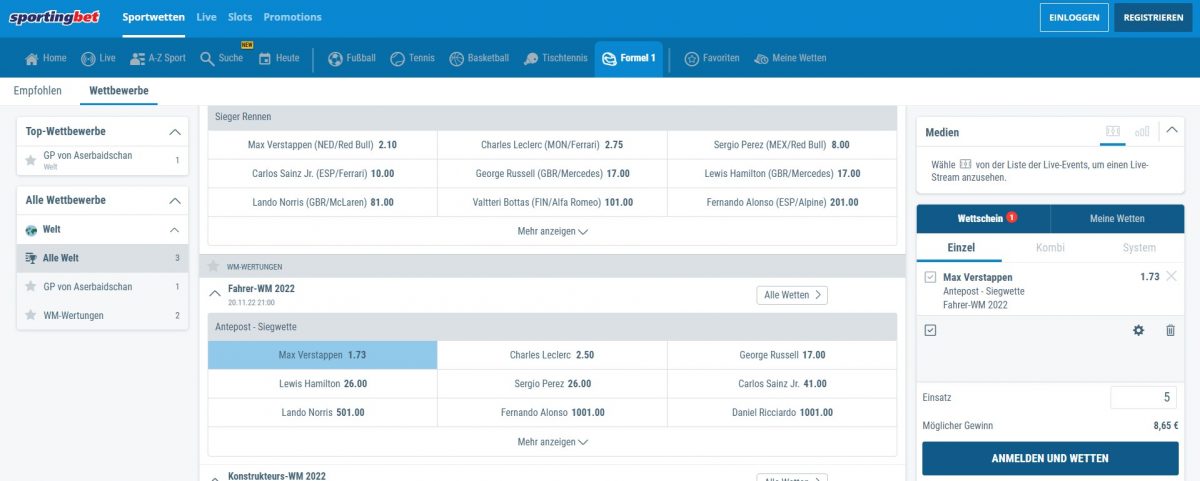
Task: Open the Home icon in sports nav
Action: (x=32, y=58)
